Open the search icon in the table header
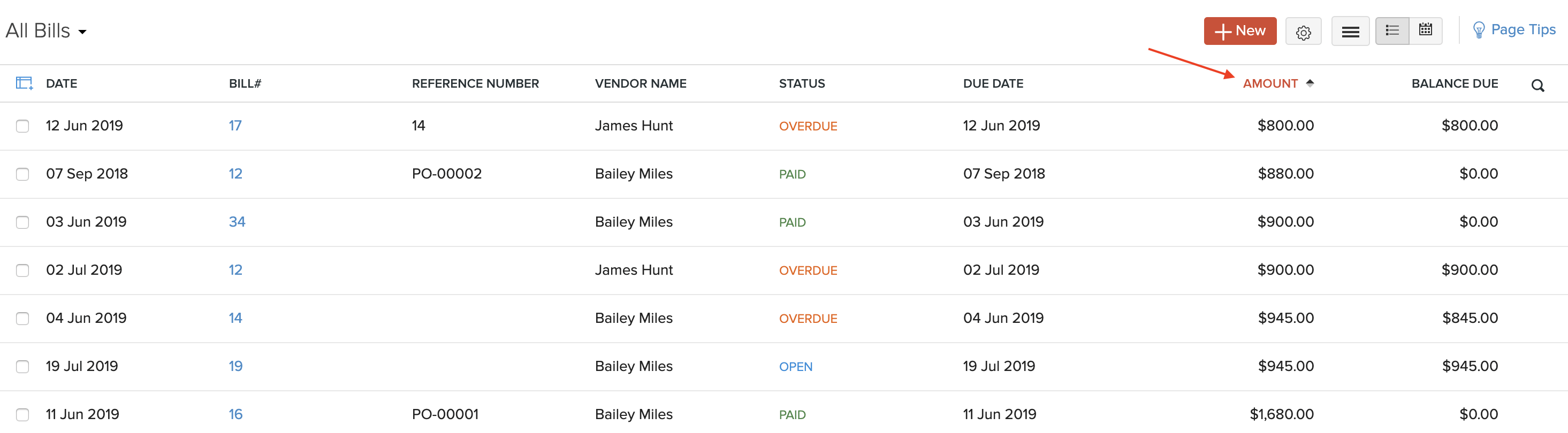Screen dimensions: 1568x433 click(1538, 85)
